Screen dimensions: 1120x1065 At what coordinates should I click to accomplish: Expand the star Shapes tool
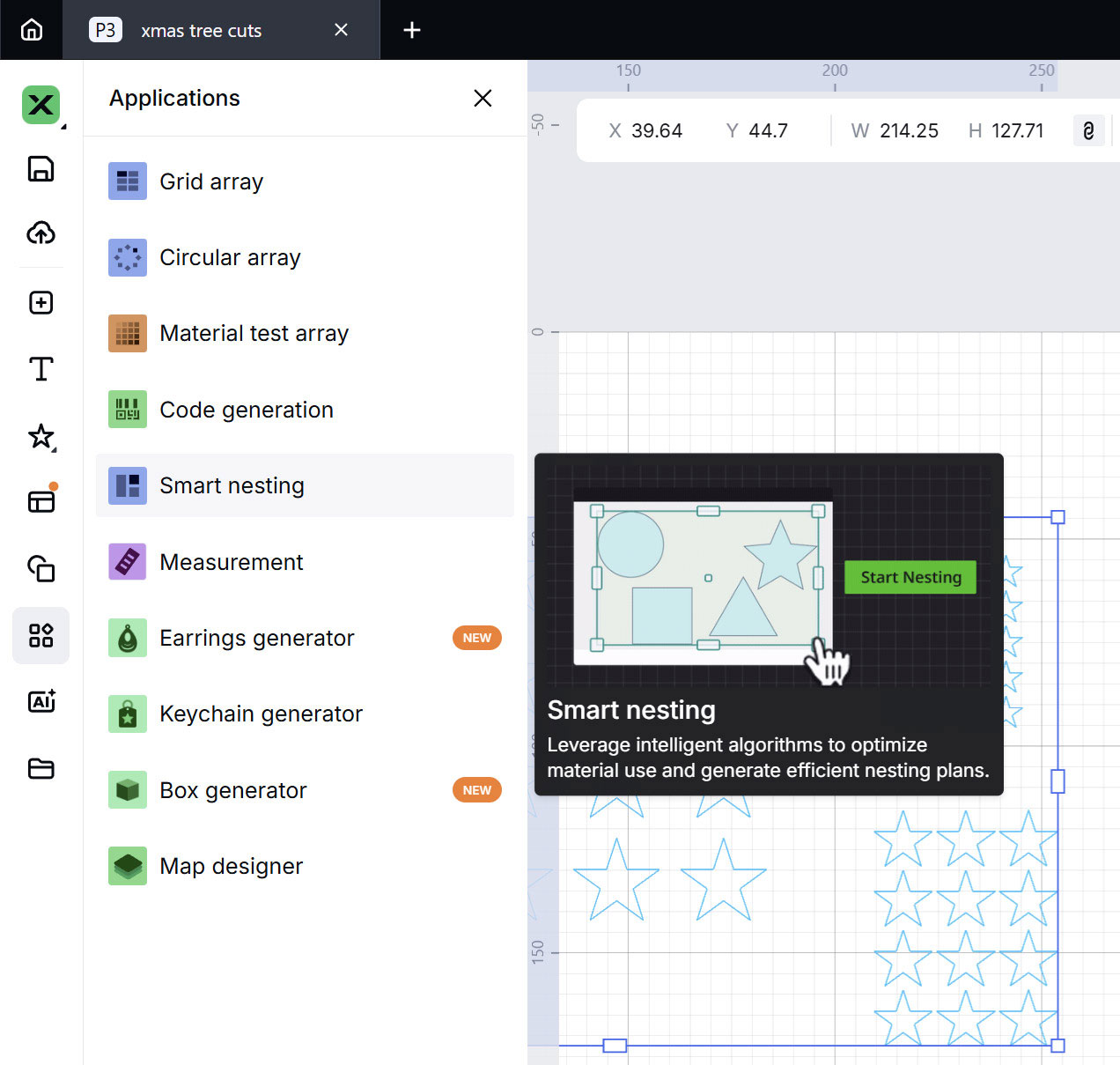tap(41, 436)
